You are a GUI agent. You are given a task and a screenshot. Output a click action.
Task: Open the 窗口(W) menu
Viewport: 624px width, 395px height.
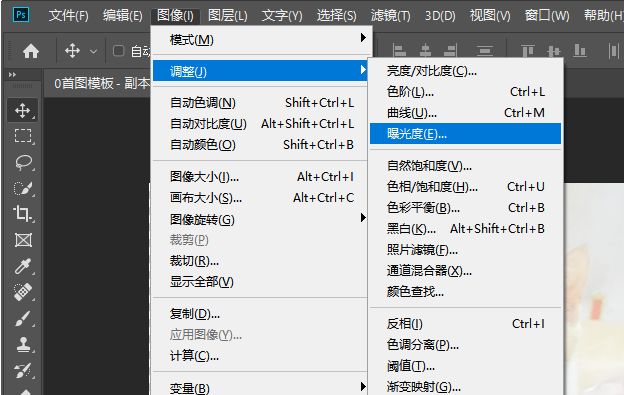(547, 16)
